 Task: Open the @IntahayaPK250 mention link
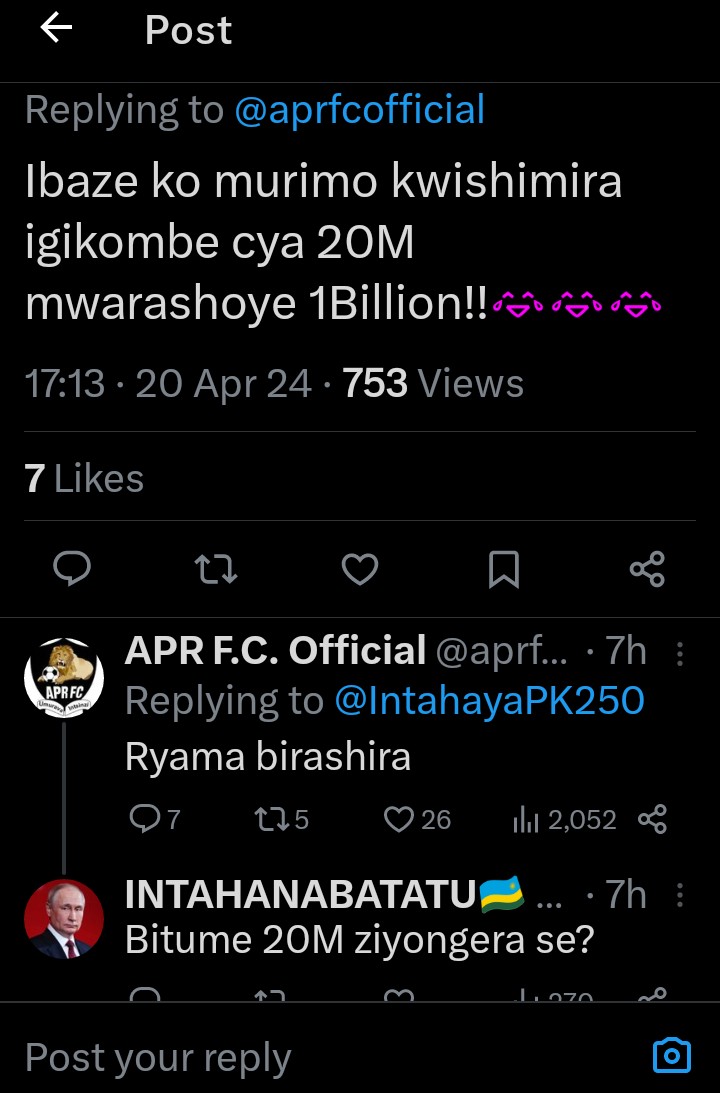point(489,701)
